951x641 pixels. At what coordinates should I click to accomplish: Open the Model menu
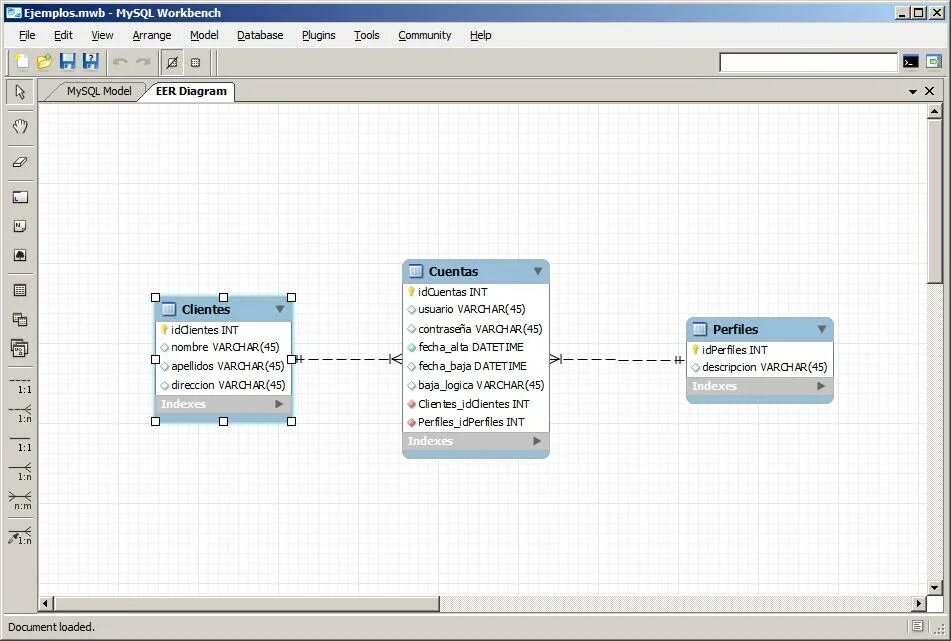(x=204, y=35)
